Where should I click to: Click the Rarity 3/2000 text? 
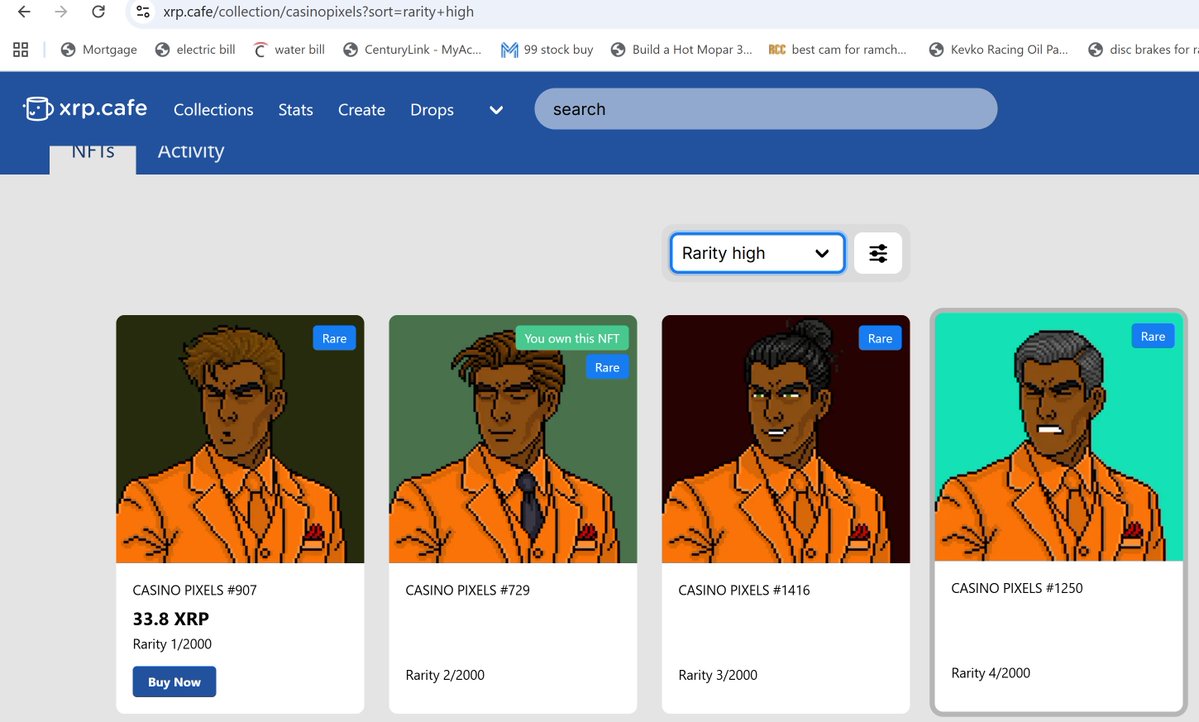[x=718, y=675]
